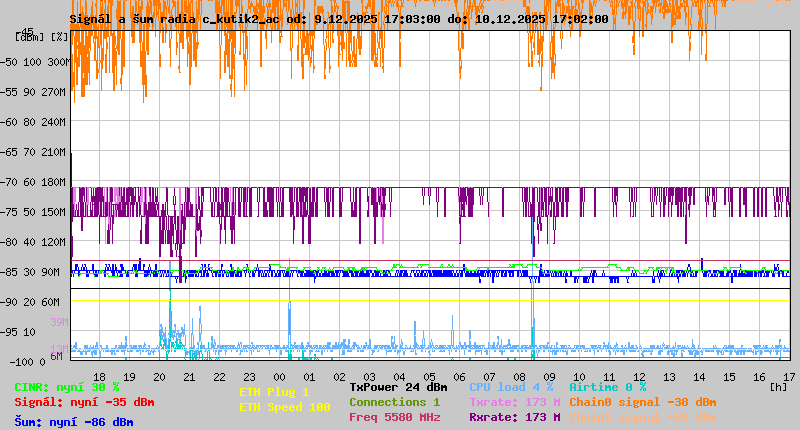Screen dimensions: 800x430
Task: Click hour label '15' on time axis
Action: point(730,377)
